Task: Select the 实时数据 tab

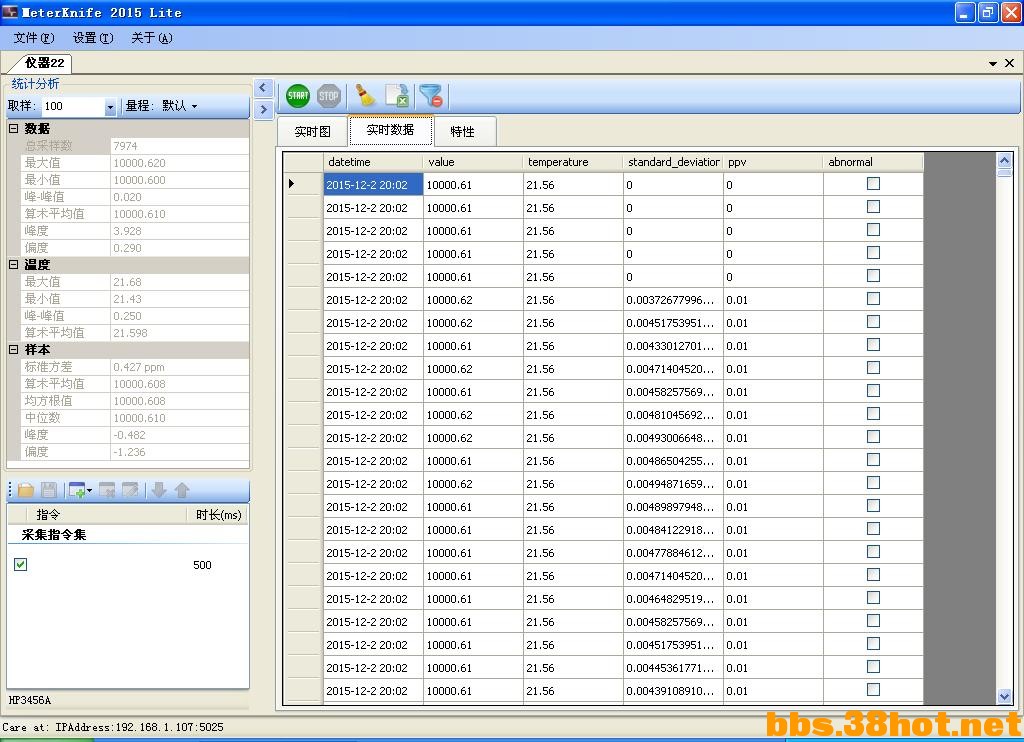Action: (x=390, y=130)
